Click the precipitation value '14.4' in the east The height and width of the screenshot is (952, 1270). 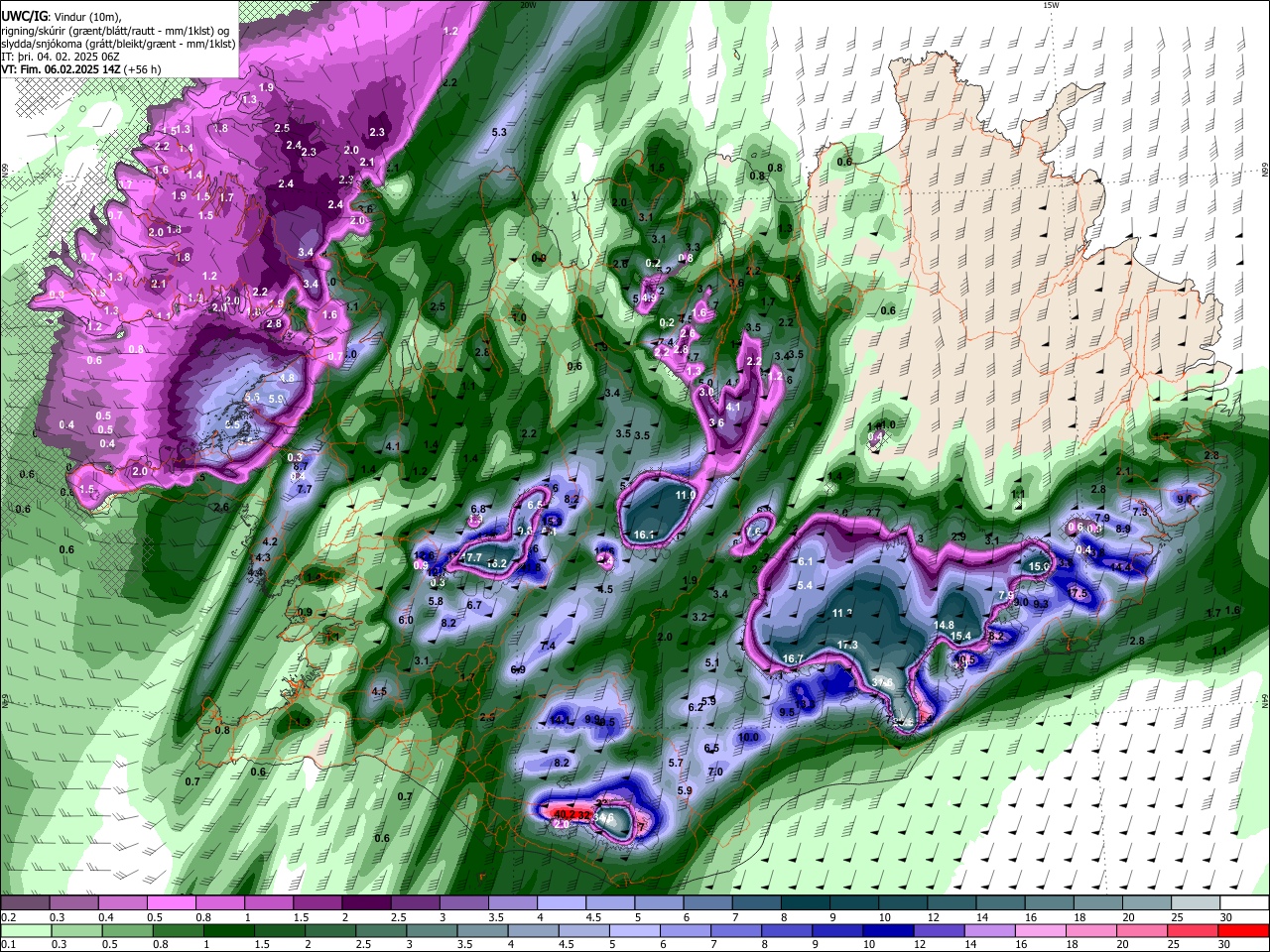(x=1121, y=567)
